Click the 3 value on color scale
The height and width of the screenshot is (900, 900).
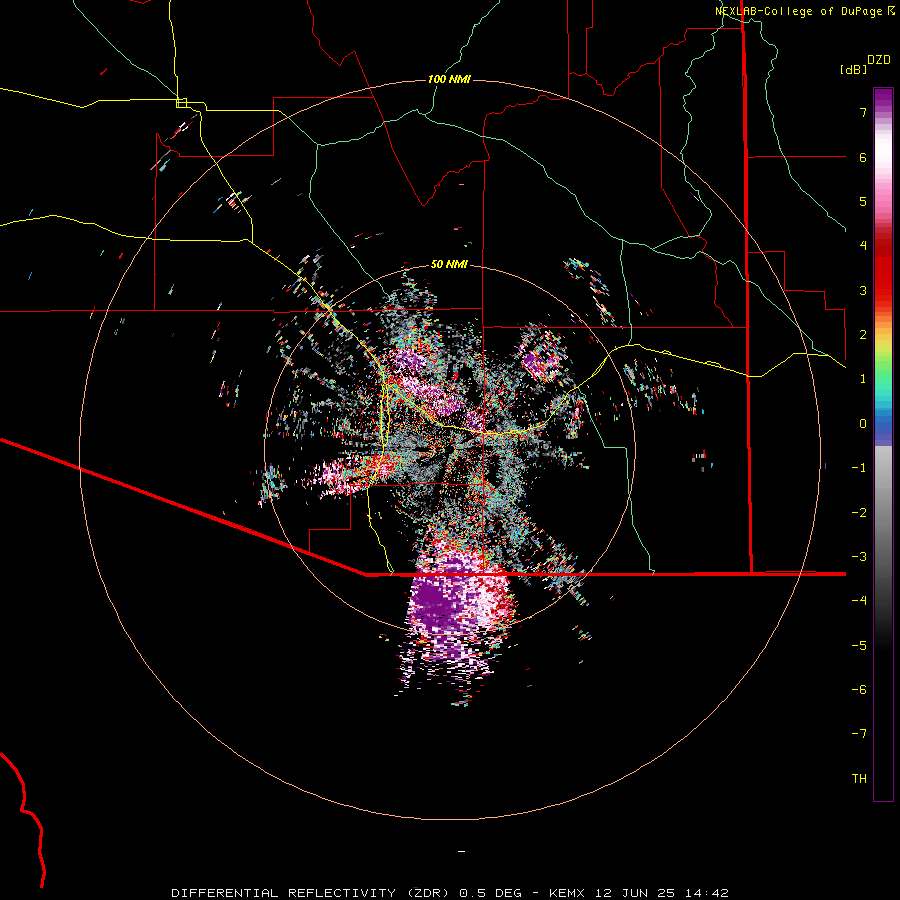point(863,290)
